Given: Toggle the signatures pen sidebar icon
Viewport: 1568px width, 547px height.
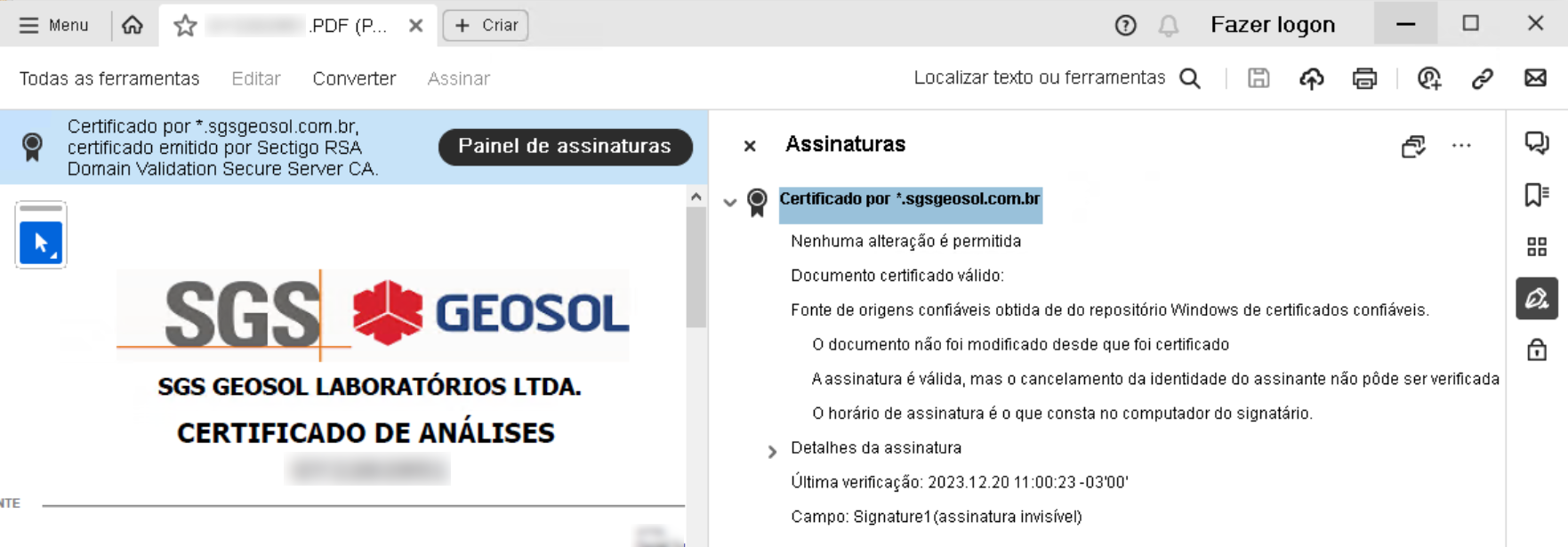Looking at the screenshot, I should 1537,298.
